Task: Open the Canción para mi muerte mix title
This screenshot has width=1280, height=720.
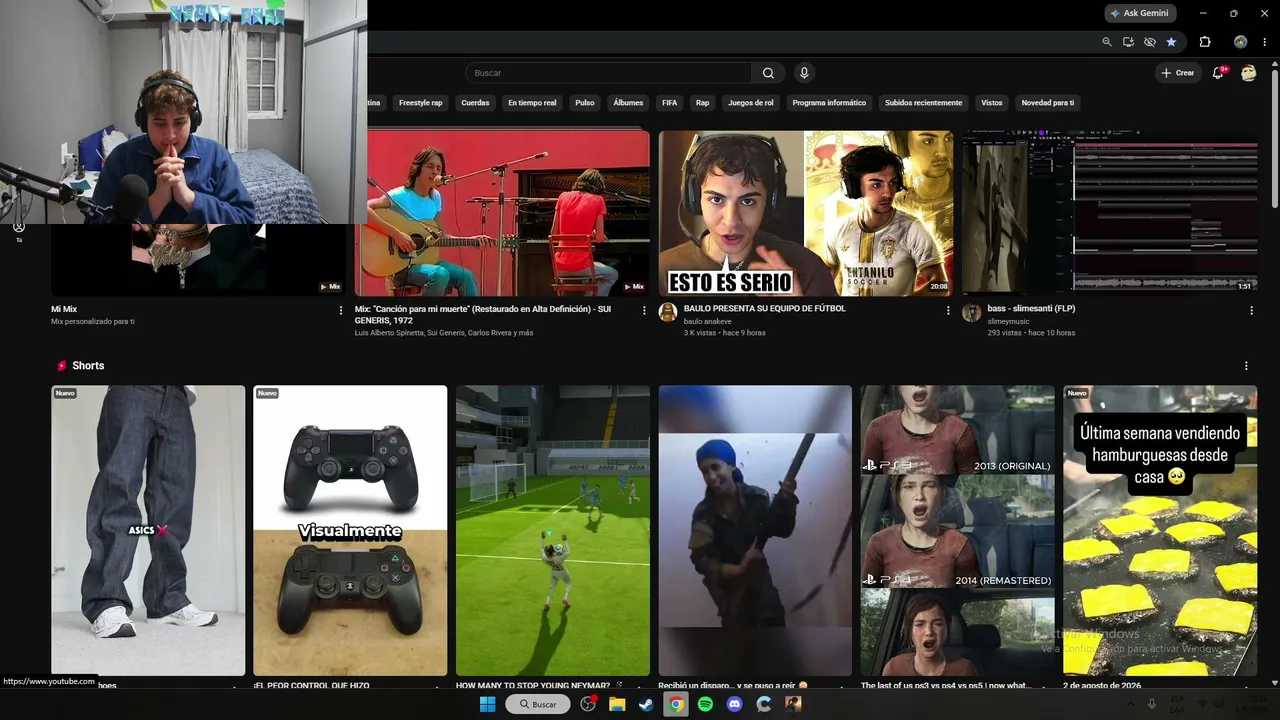Action: tap(483, 315)
